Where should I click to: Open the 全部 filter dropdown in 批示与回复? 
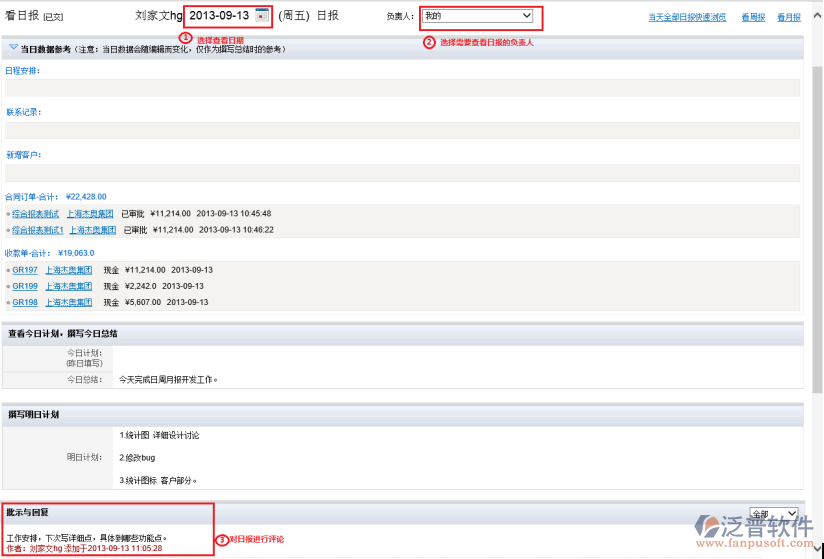click(x=774, y=514)
